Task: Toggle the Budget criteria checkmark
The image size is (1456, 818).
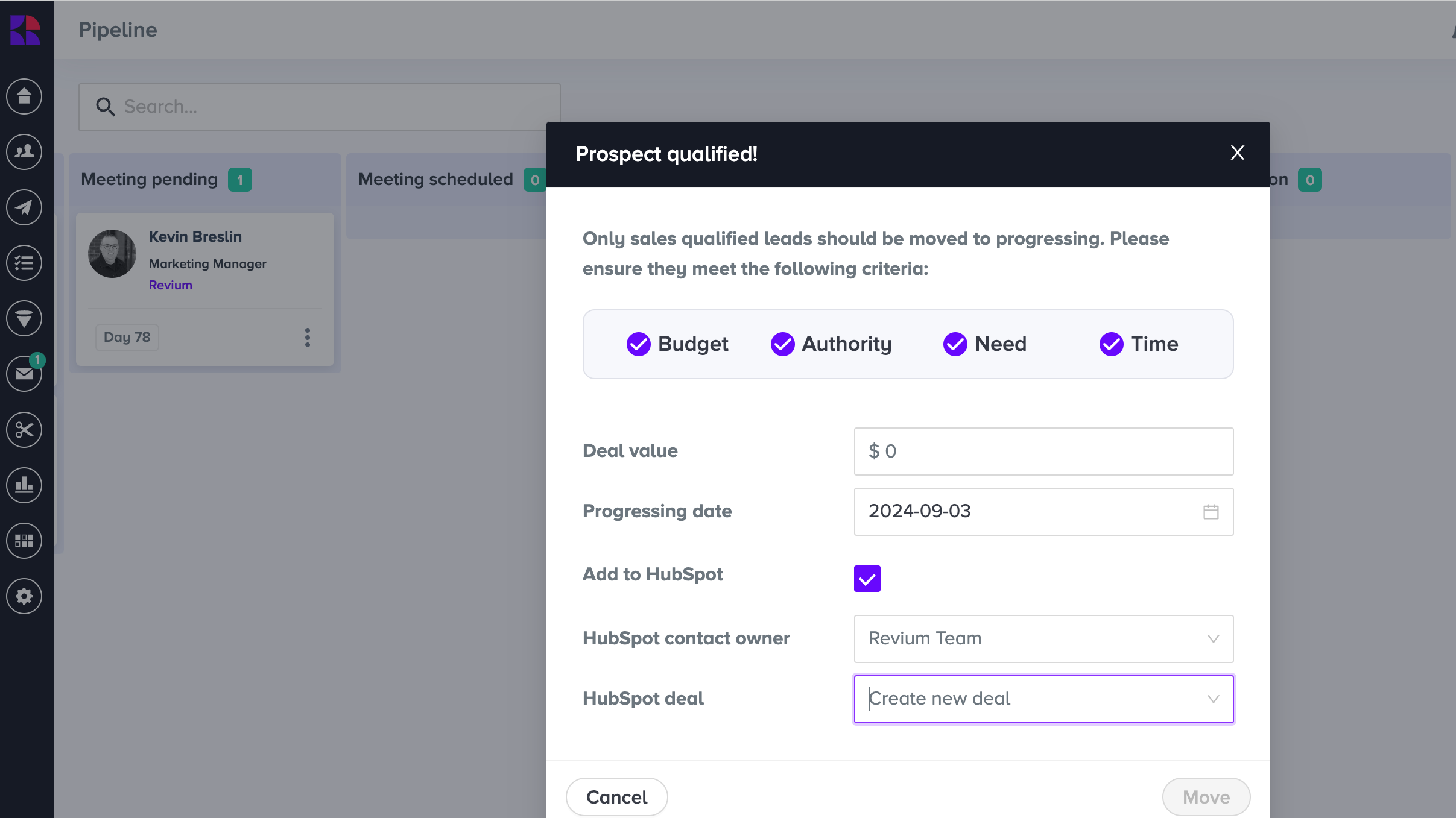Action: 639,344
